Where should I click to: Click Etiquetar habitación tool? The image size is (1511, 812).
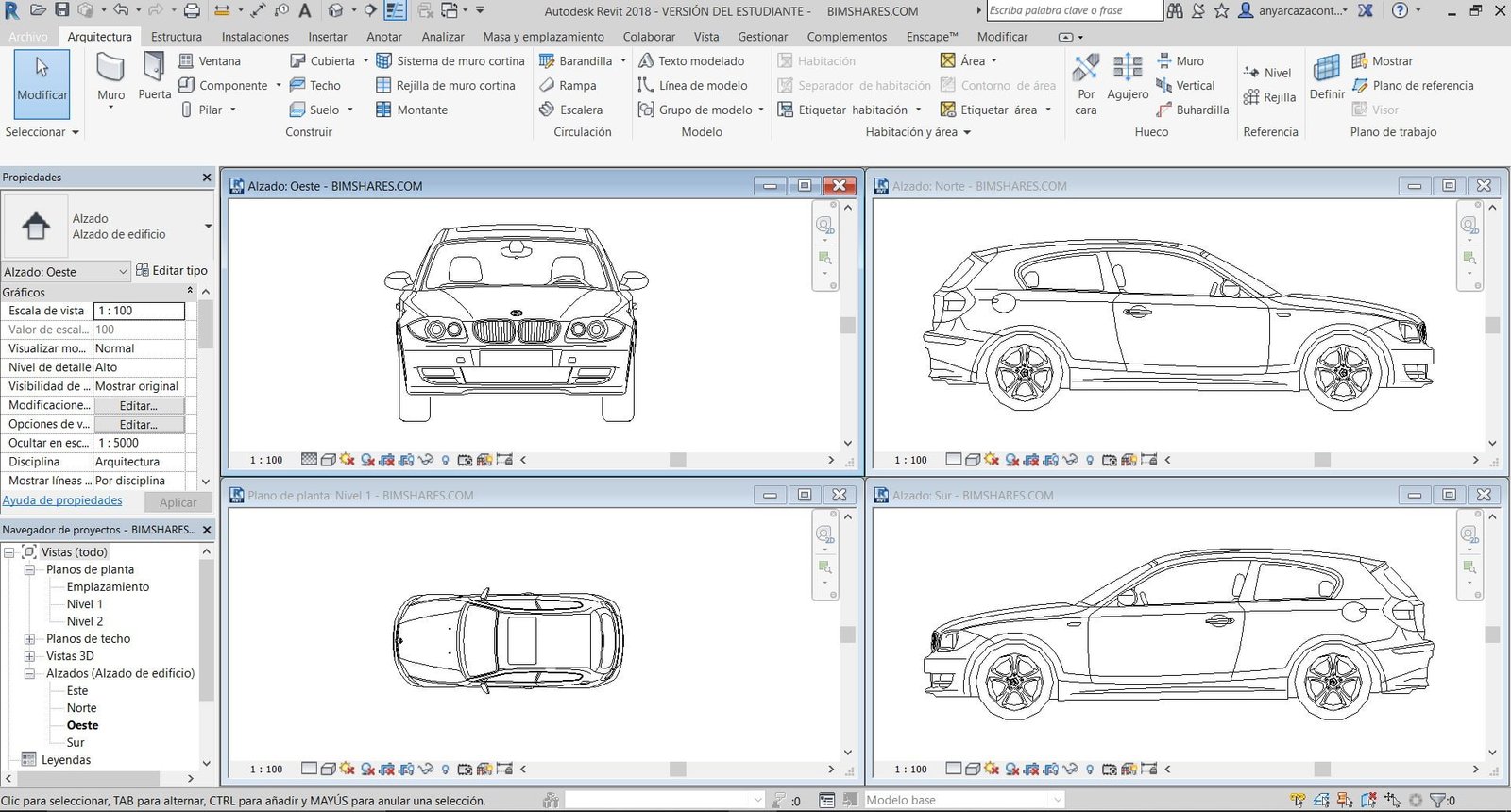tap(843, 110)
